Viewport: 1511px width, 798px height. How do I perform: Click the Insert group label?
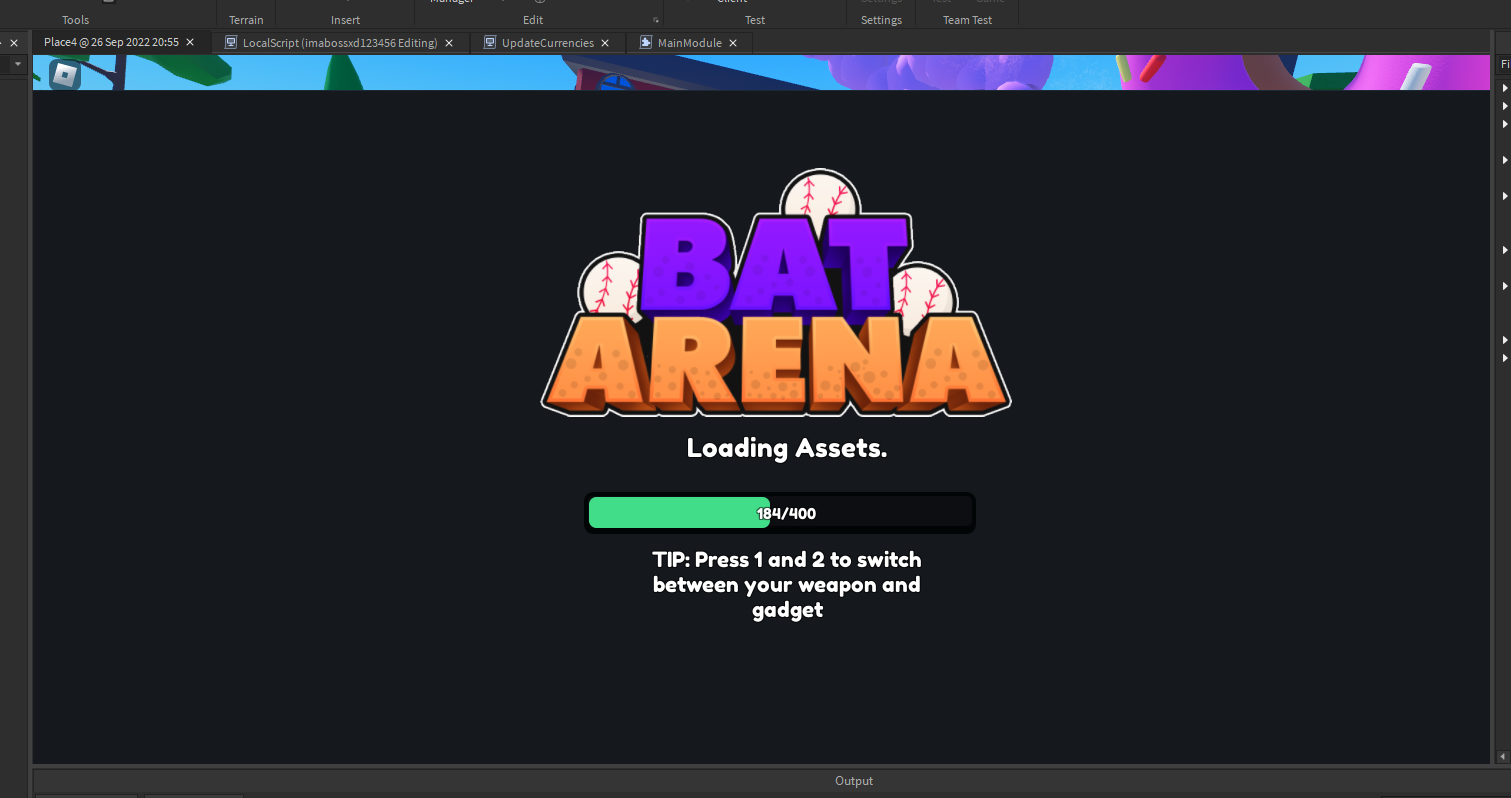tap(345, 20)
